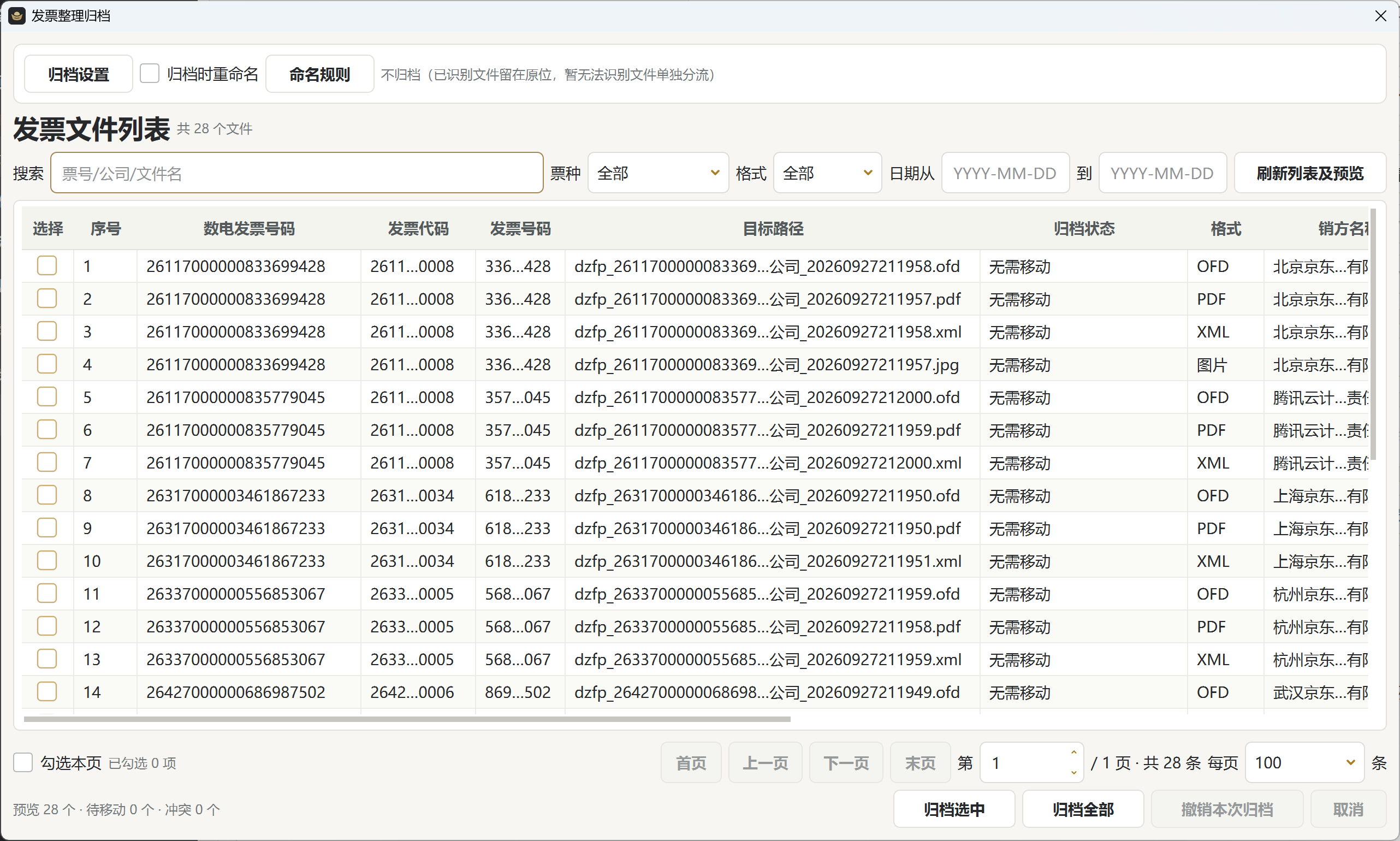
Task: Open the 命名规则 dialog
Action: coord(319,74)
